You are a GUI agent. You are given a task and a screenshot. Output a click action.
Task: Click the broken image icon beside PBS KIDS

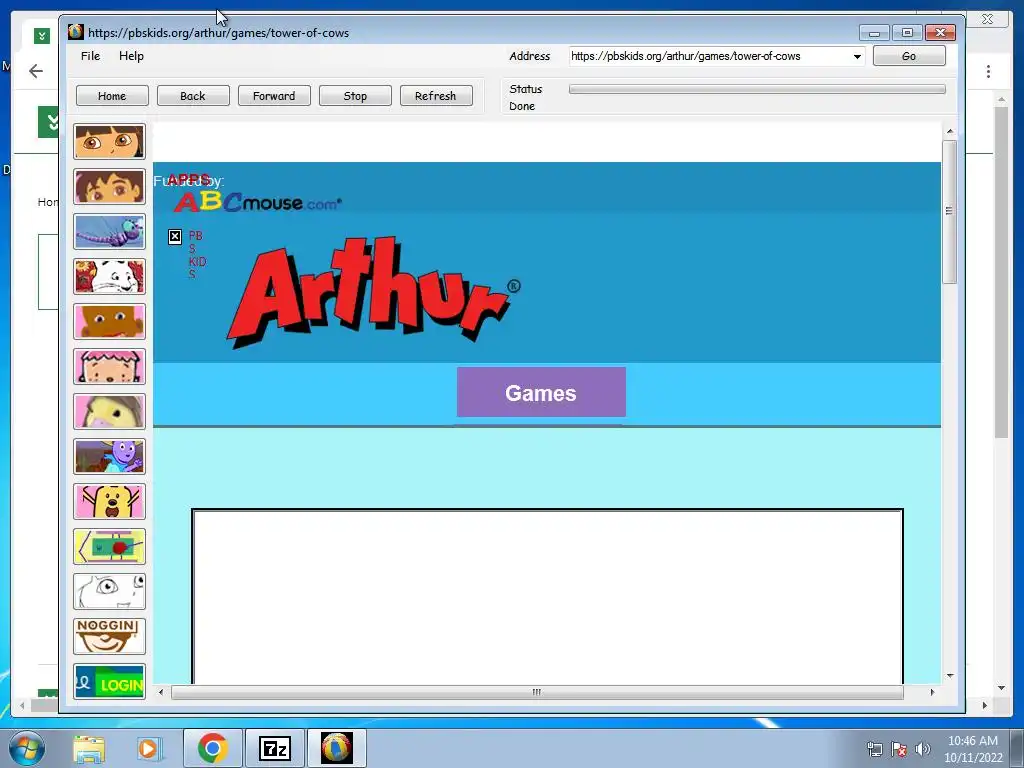(175, 236)
